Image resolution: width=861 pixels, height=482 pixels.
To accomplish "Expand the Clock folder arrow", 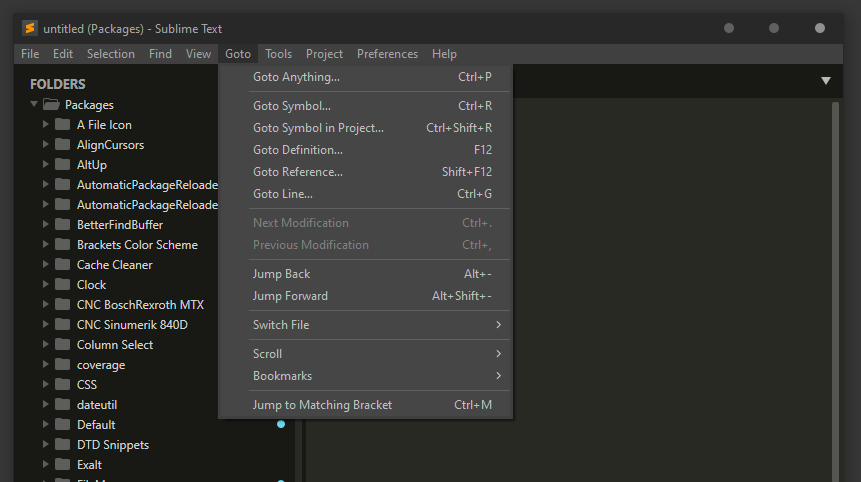I will [46, 284].
